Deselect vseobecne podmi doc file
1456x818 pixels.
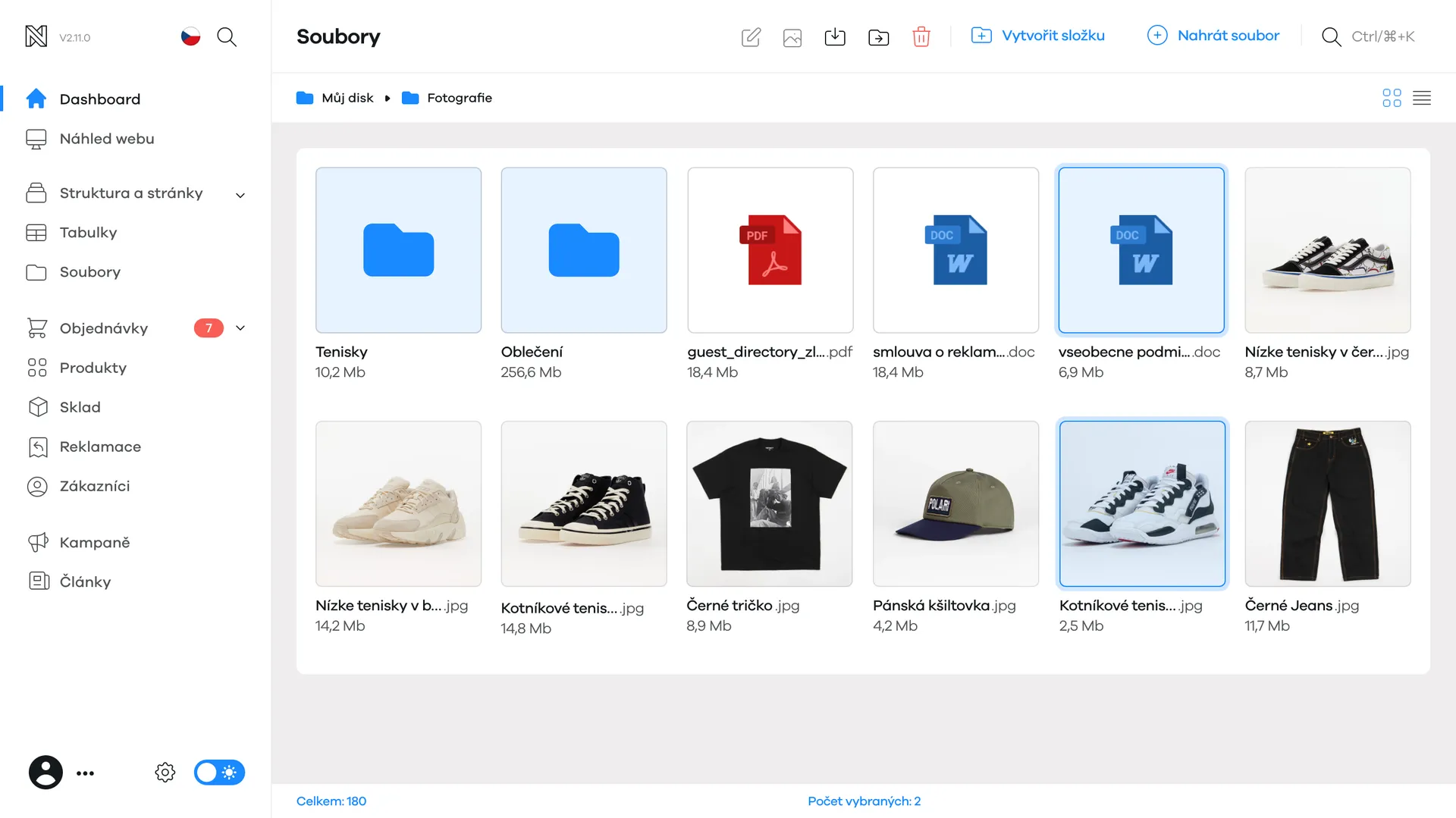coord(1141,250)
